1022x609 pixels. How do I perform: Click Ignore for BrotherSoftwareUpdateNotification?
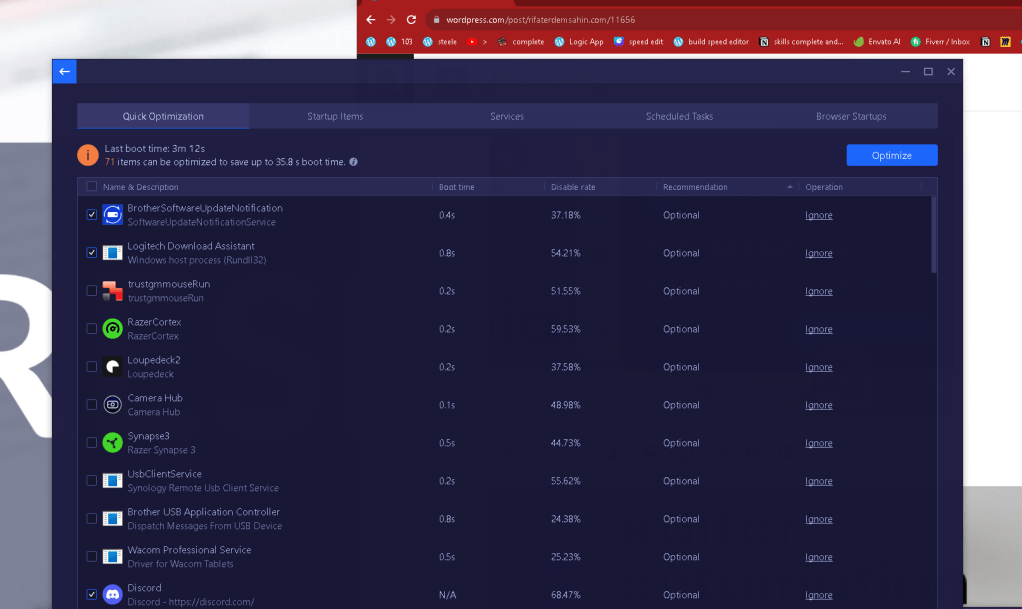coord(819,215)
